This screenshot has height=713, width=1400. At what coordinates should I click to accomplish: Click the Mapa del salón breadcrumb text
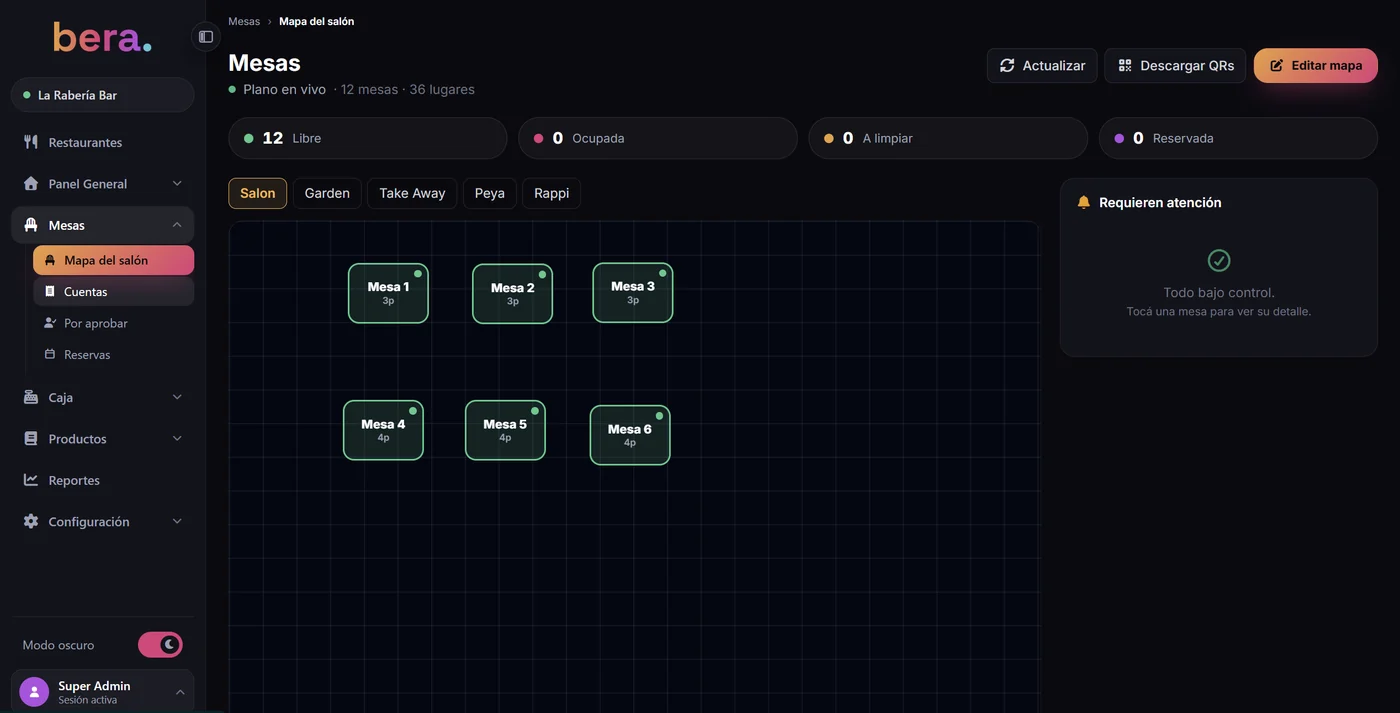point(316,21)
